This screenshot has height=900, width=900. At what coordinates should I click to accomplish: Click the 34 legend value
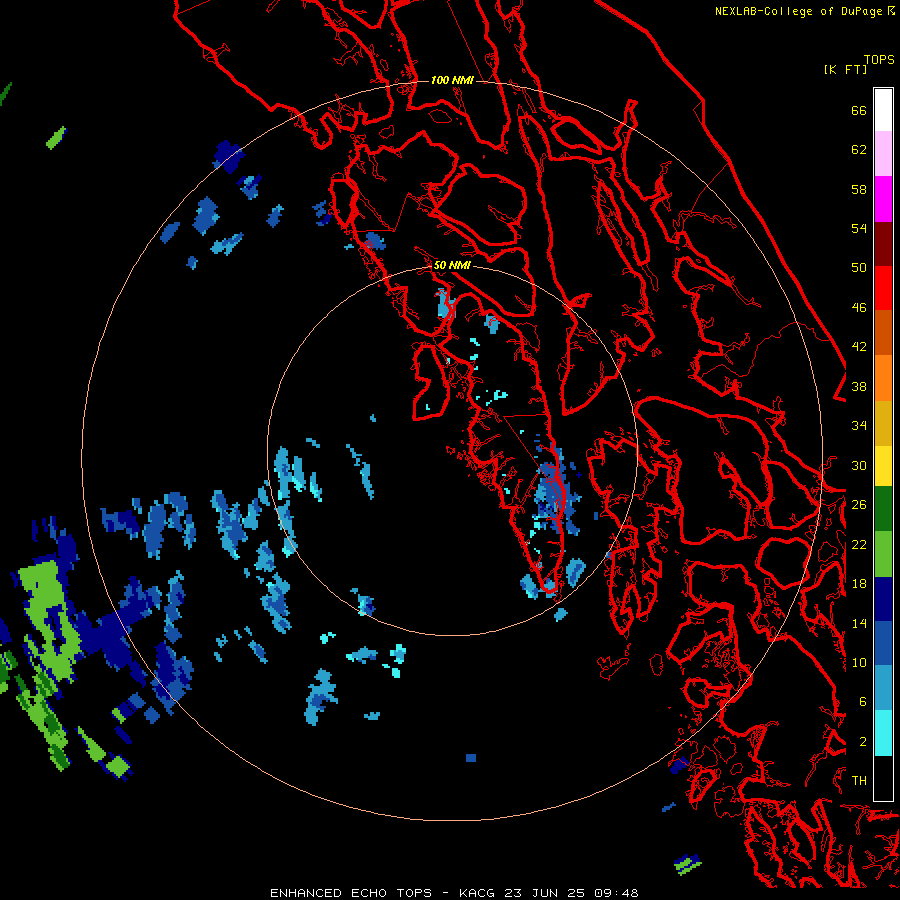click(859, 426)
